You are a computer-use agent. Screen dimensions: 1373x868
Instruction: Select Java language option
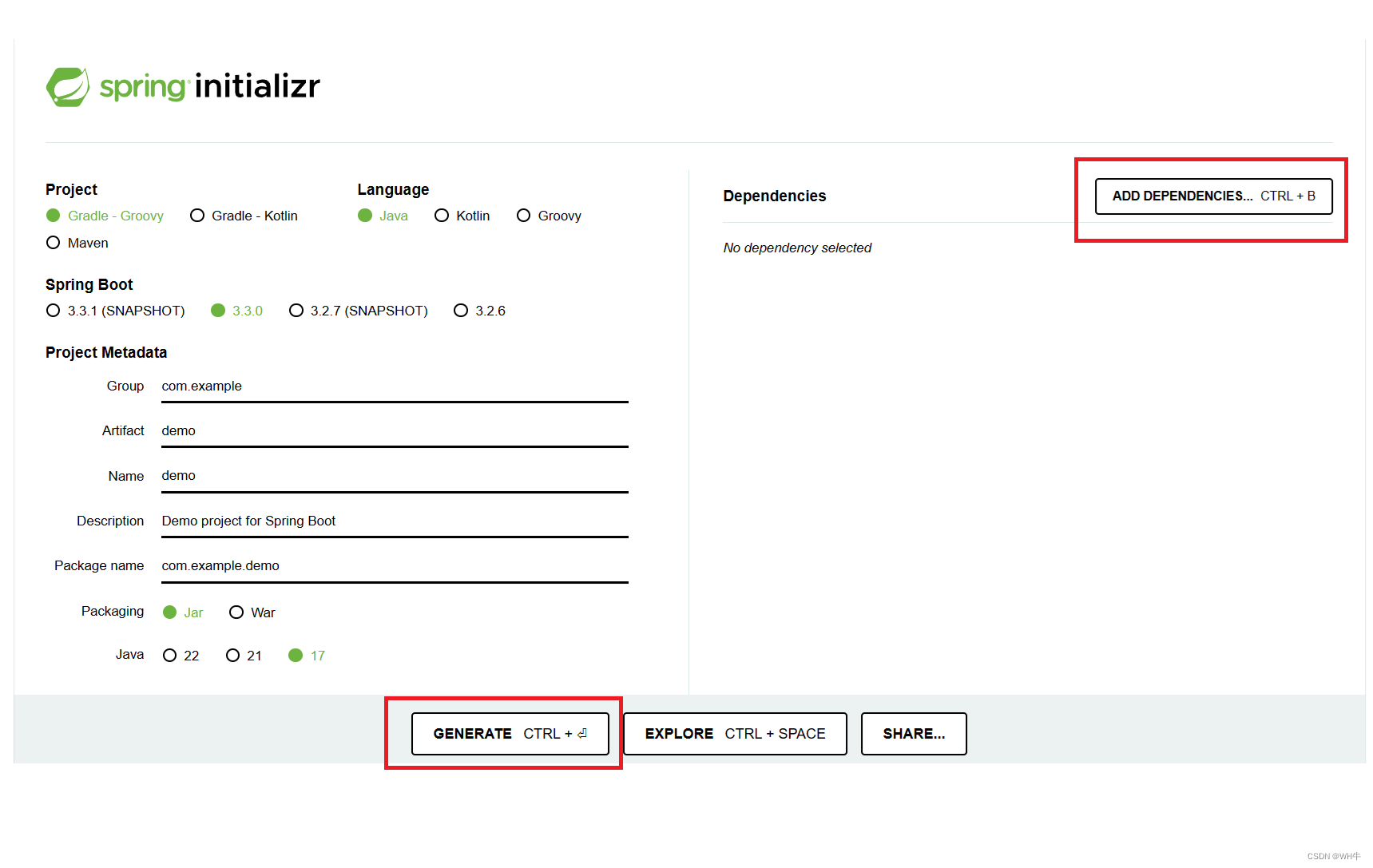tap(383, 216)
